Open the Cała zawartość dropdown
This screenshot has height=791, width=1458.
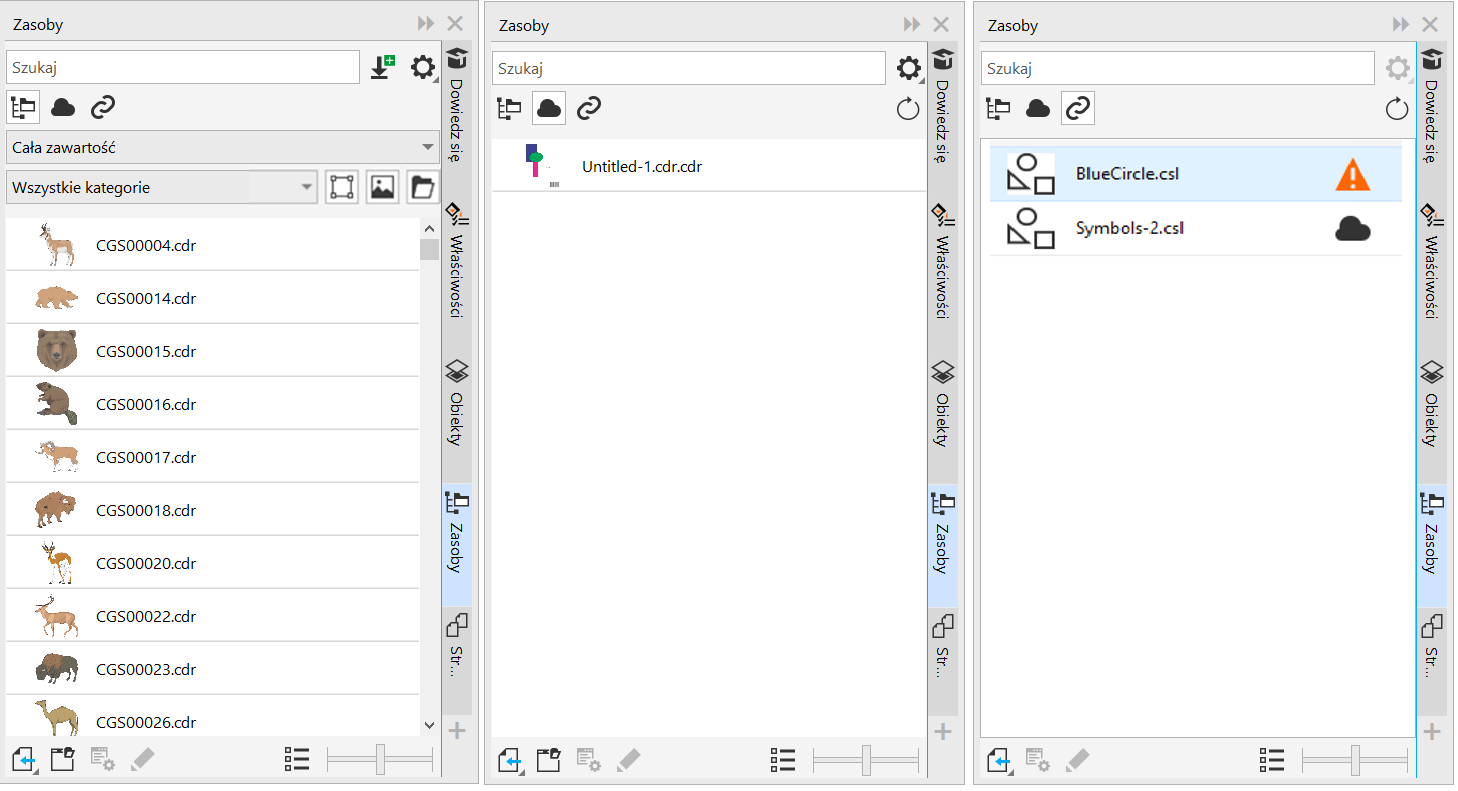click(222, 147)
